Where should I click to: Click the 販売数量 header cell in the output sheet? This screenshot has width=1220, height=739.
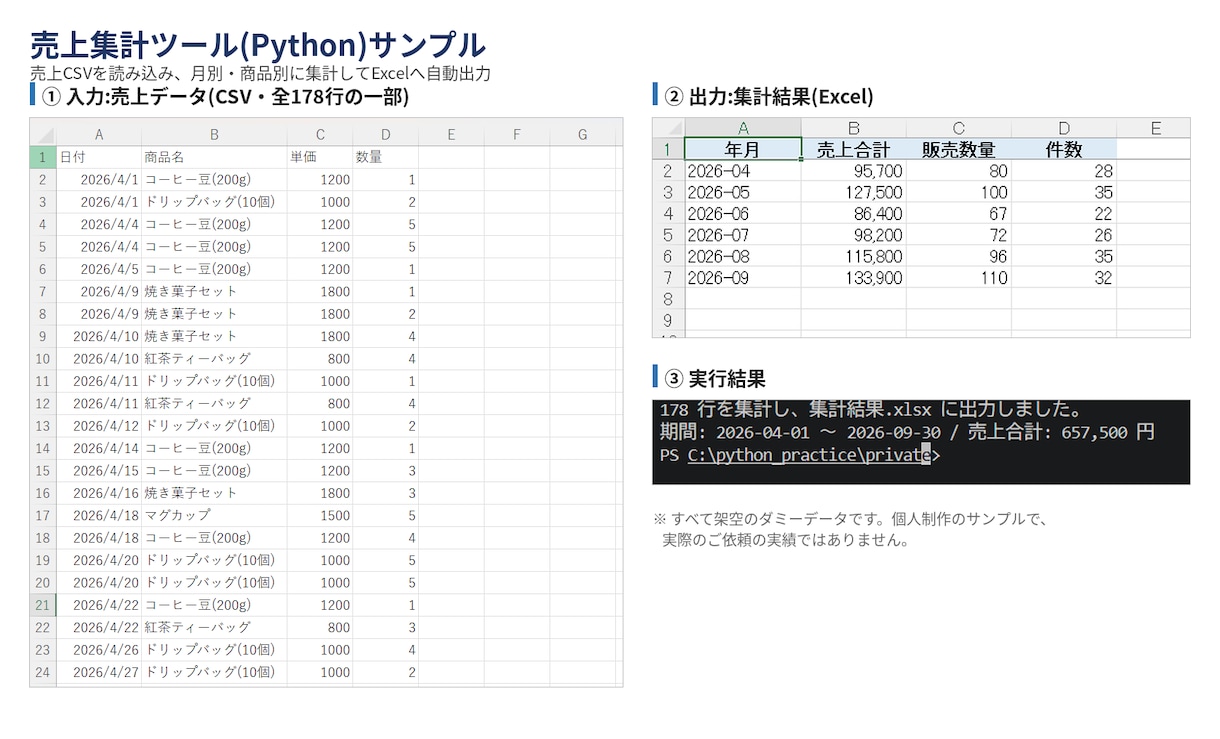click(959, 149)
